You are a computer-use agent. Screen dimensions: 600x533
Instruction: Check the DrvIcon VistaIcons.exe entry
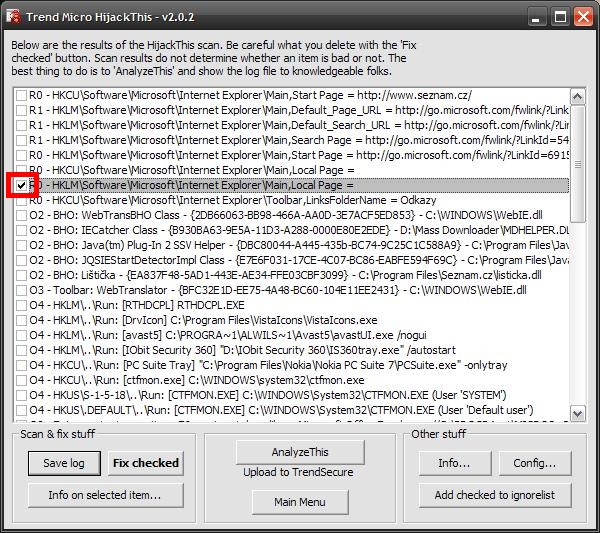pos(21,320)
